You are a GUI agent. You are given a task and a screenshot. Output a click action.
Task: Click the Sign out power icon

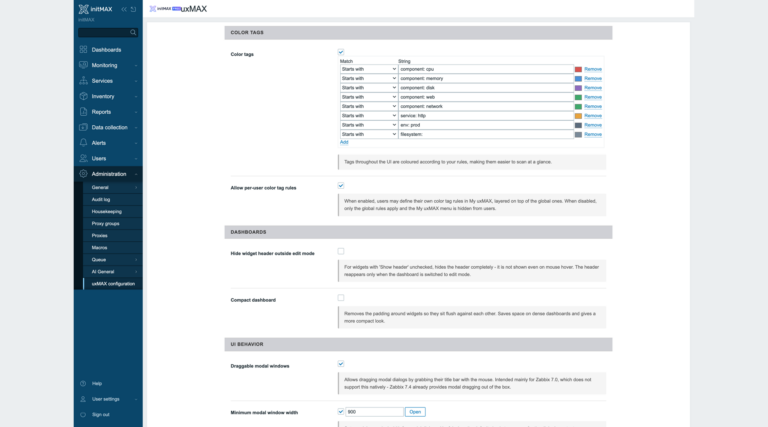[x=83, y=415]
